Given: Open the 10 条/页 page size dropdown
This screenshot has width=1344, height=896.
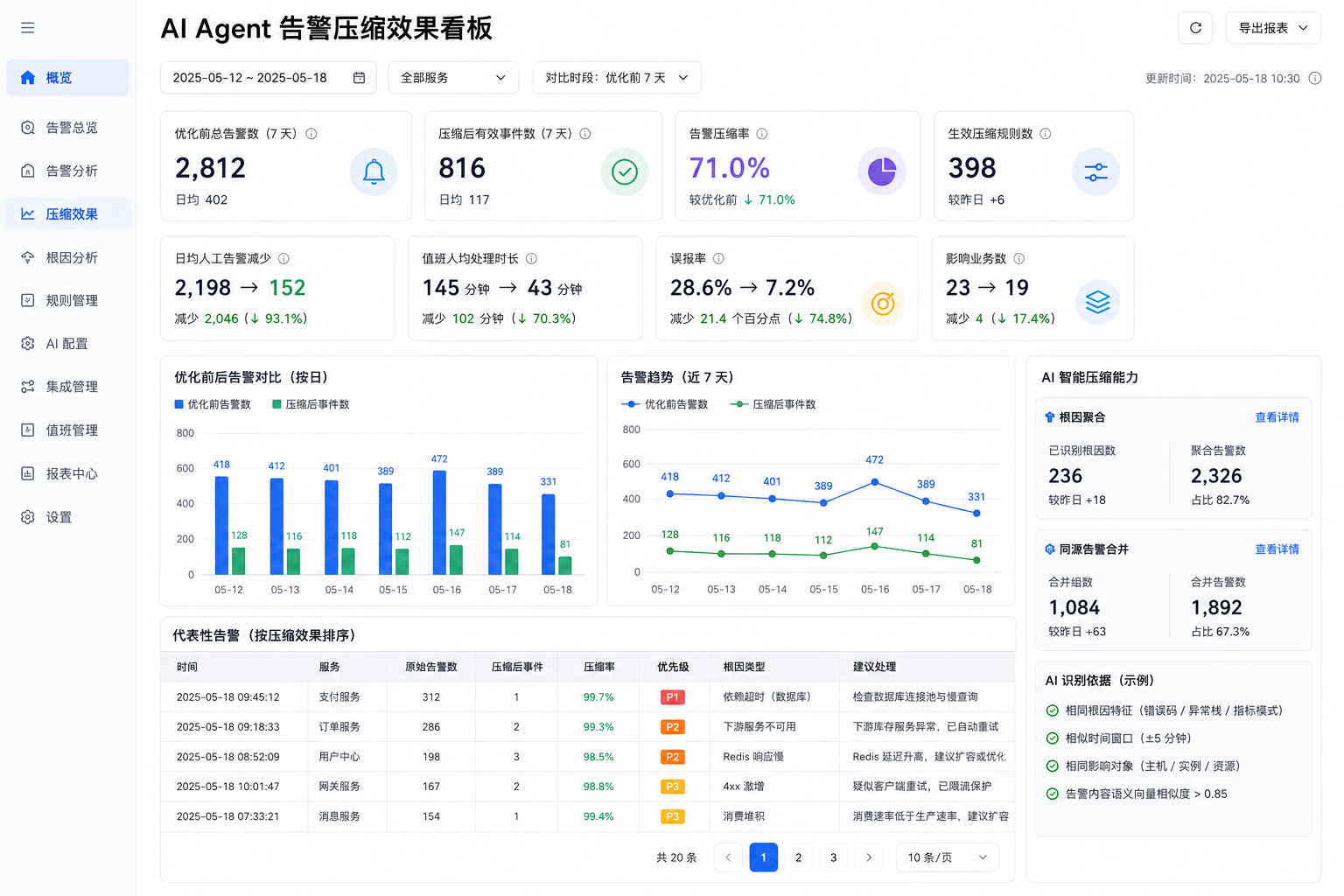Looking at the screenshot, I should 948,857.
